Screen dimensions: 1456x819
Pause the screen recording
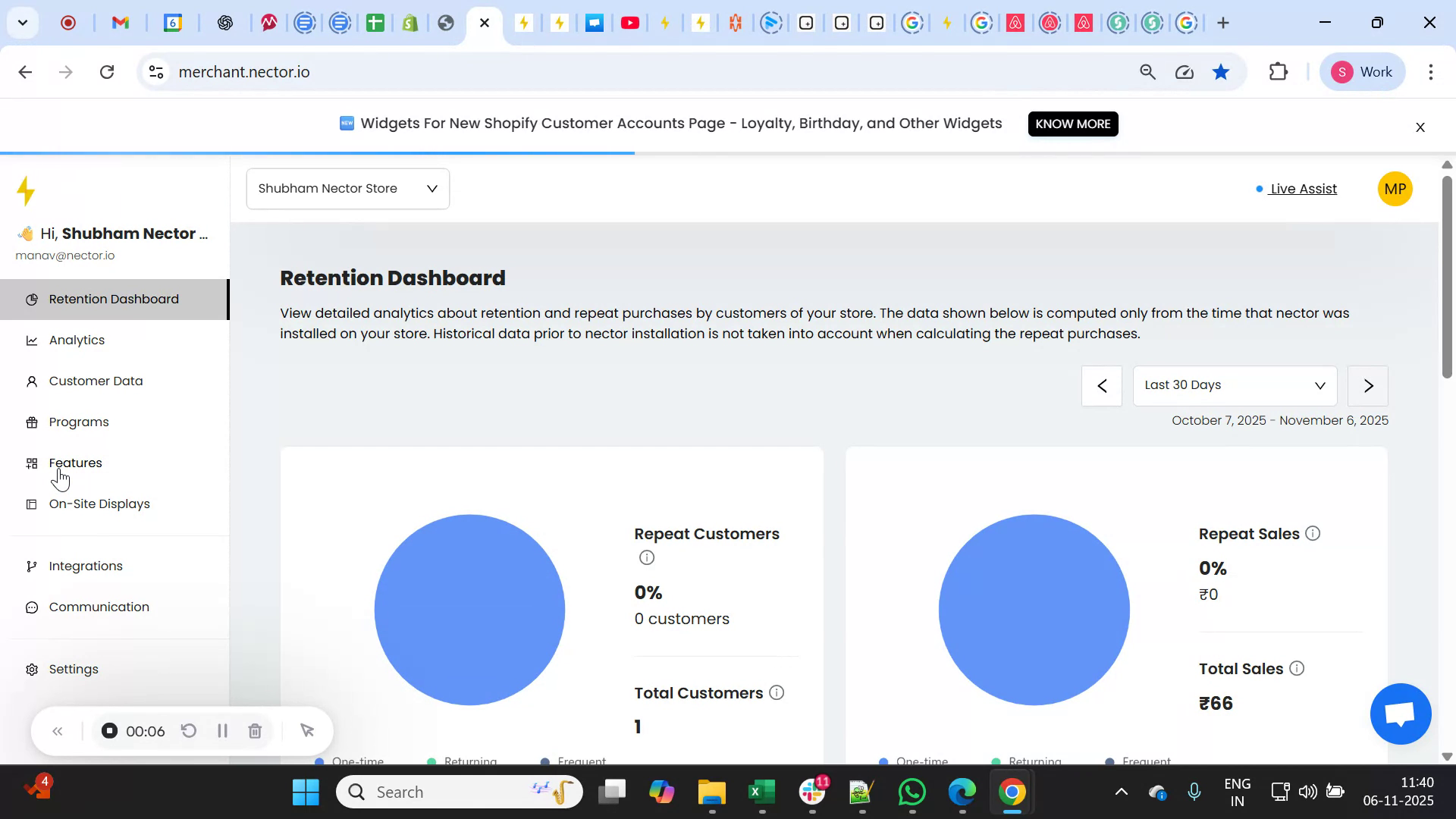pos(221,730)
